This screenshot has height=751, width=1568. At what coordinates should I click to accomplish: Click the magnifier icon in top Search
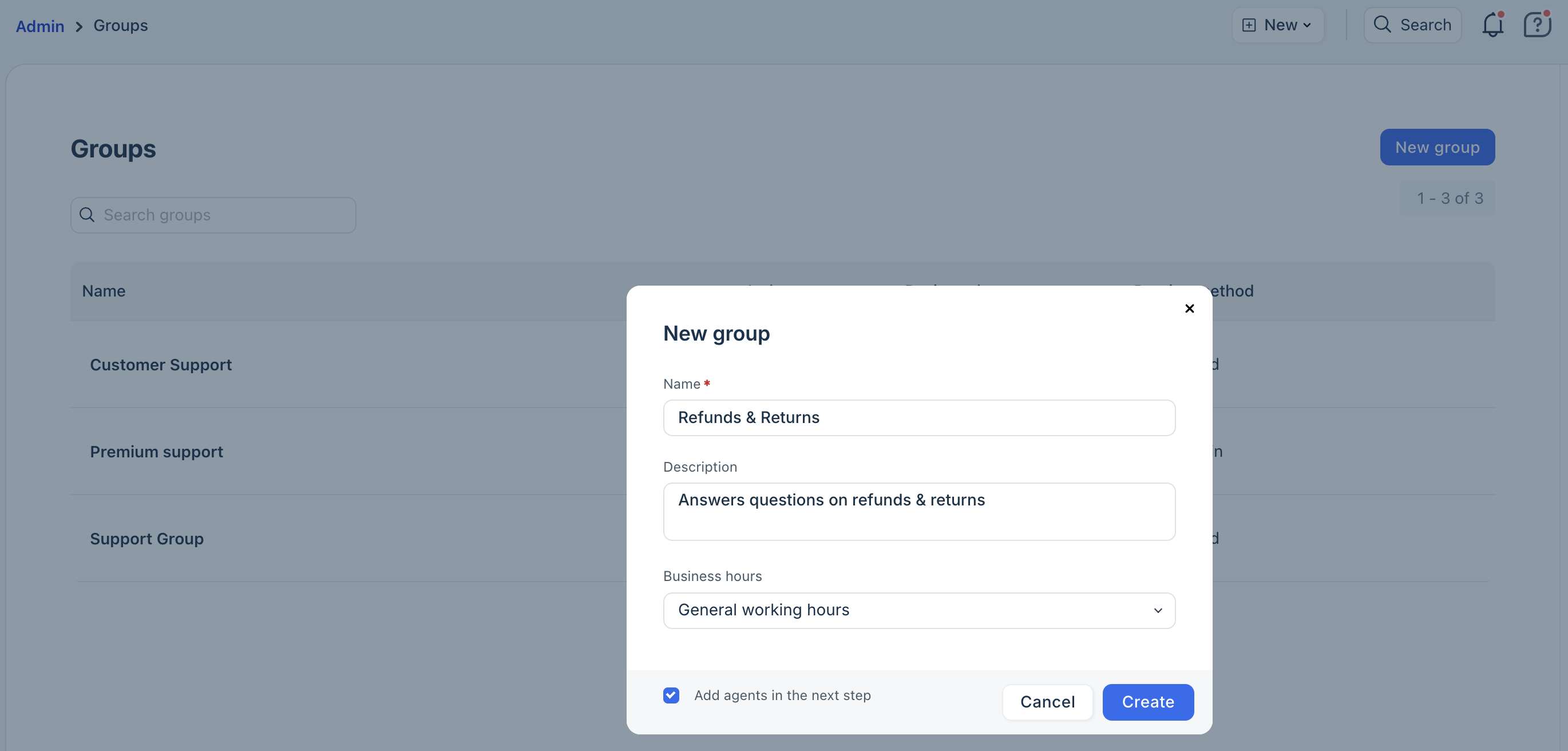point(1382,25)
